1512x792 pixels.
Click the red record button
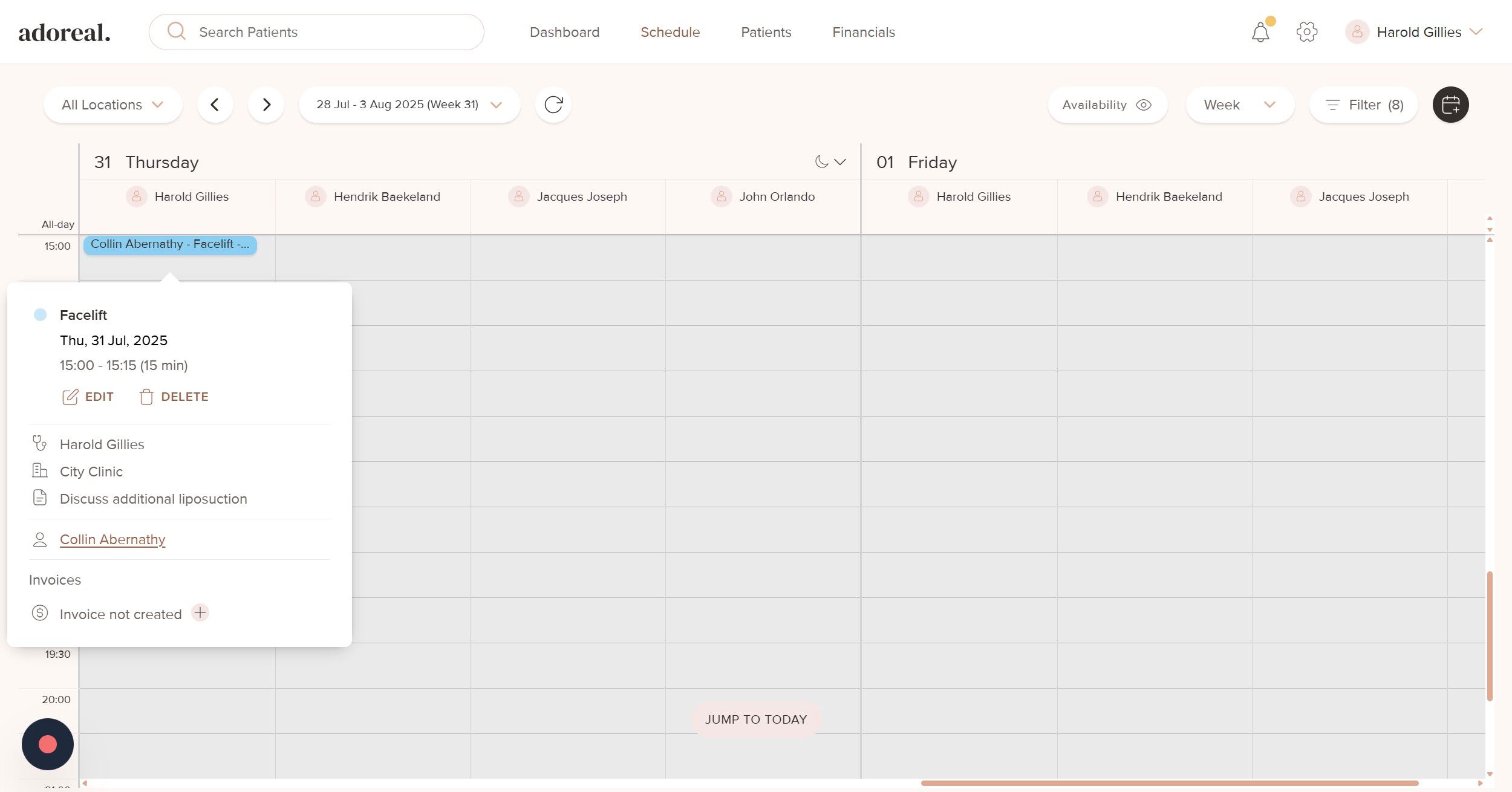pyautogui.click(x=48, y=744)
